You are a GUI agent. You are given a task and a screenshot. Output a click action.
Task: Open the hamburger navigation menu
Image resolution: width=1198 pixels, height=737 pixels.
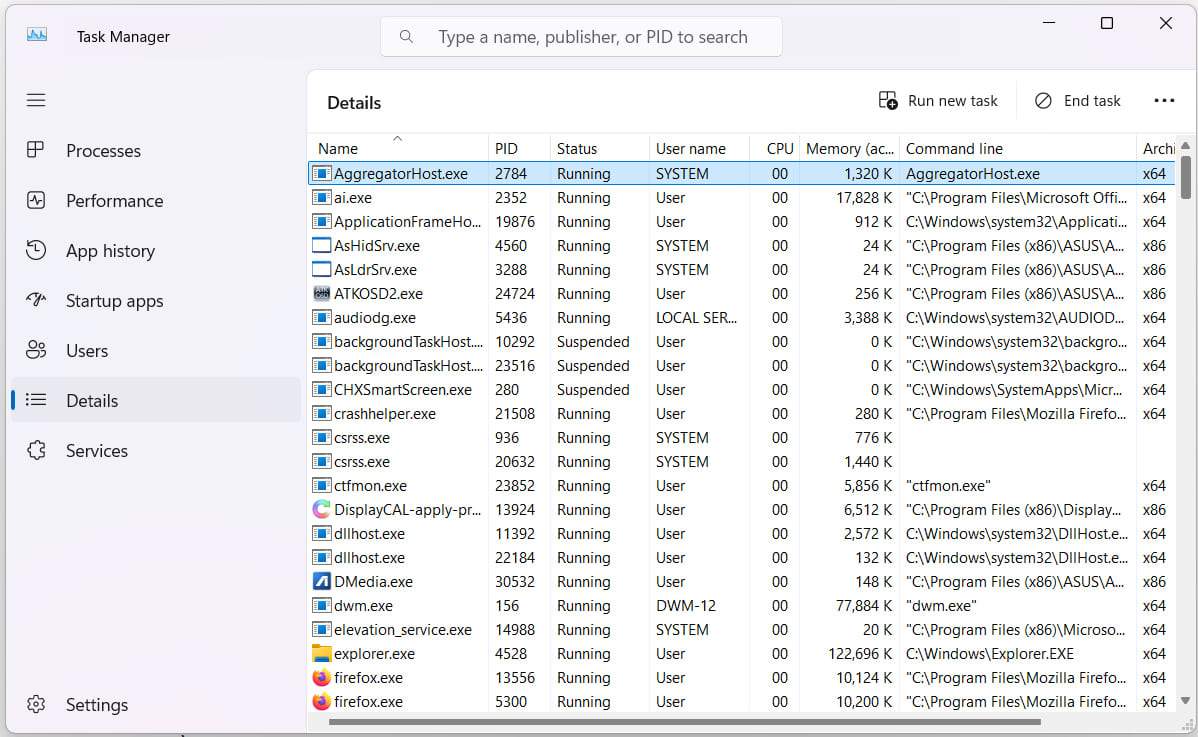[x=36, y=100]
